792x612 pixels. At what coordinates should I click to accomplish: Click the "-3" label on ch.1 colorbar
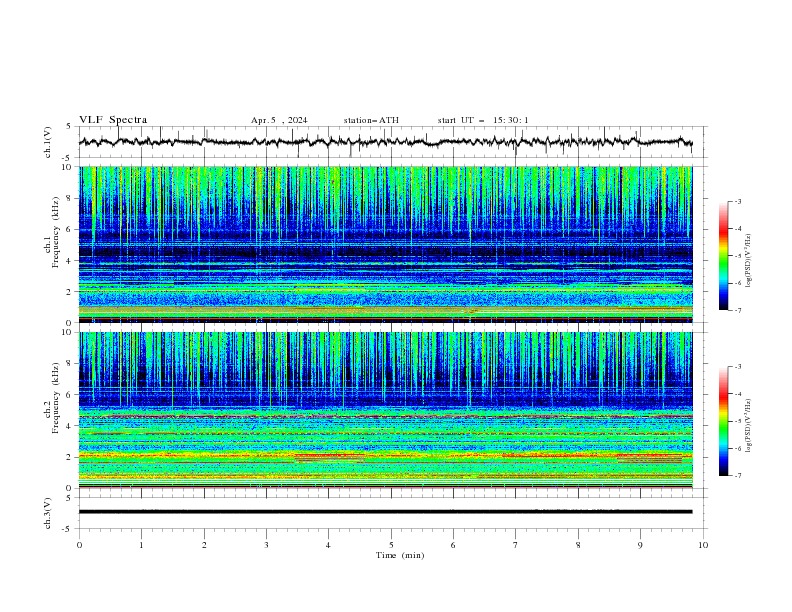point(738,201)
